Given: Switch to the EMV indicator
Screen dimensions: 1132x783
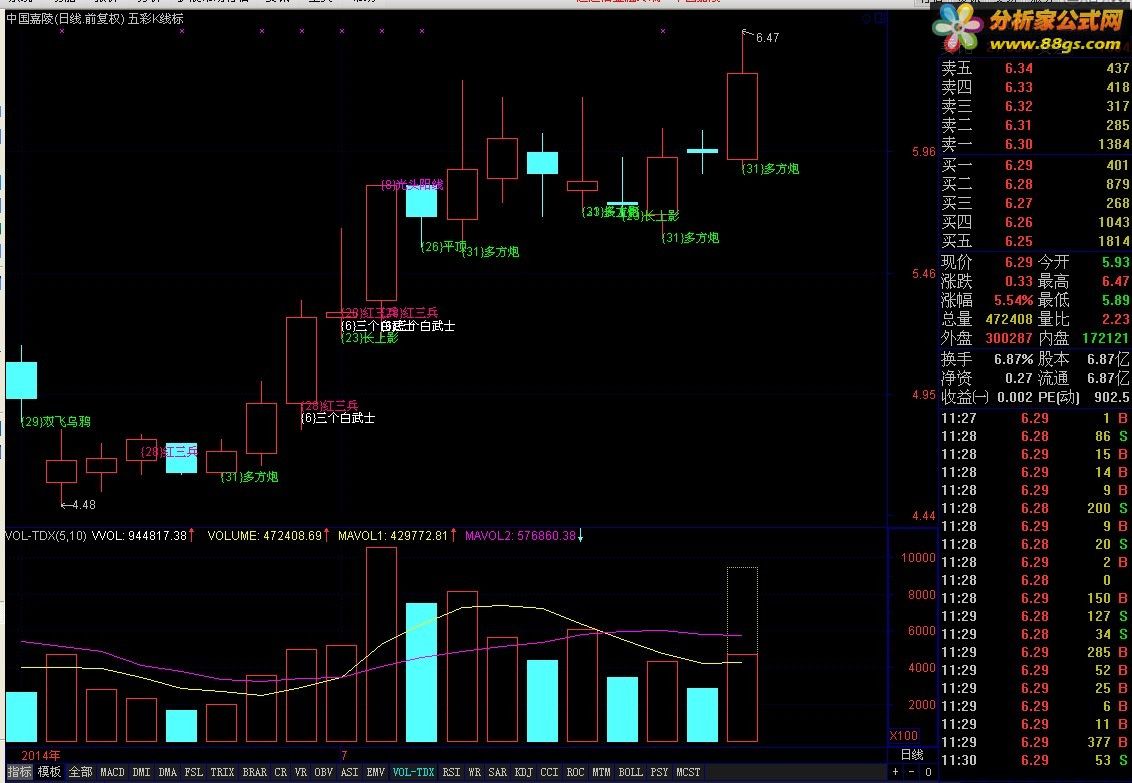Looking at the screenshot, I should [x=375, y=772].
